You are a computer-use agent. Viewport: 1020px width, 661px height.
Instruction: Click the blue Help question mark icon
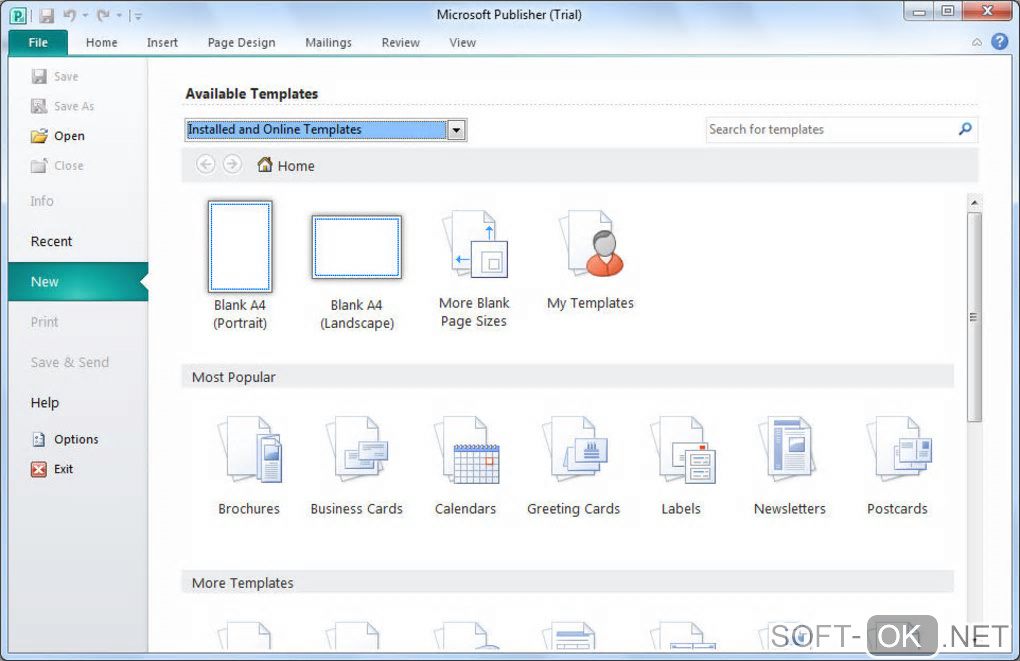pos(999,42)
